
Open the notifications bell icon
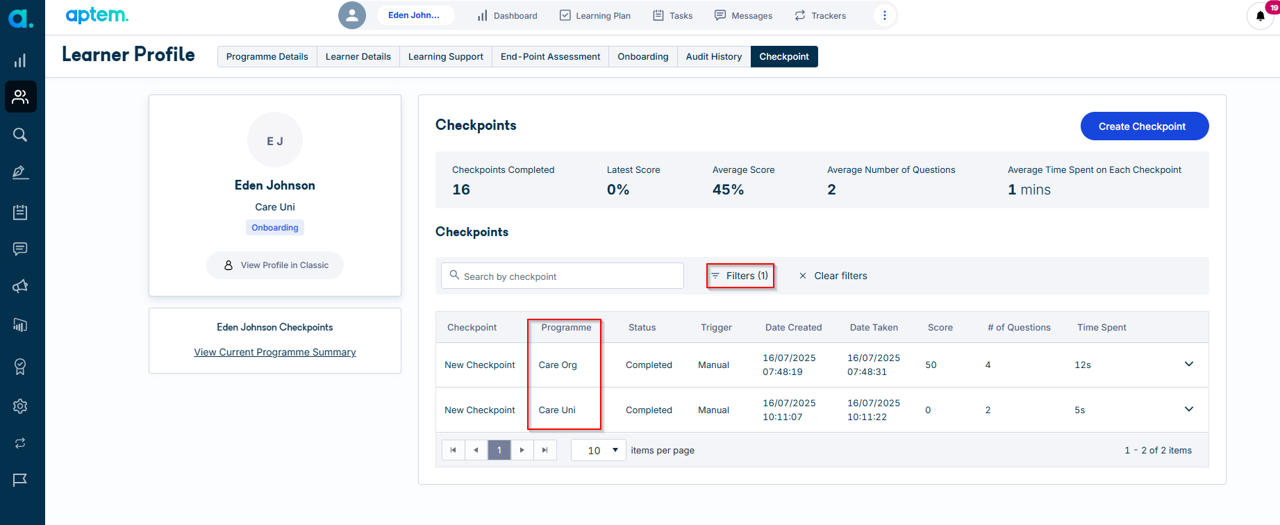pos(1260,16)
